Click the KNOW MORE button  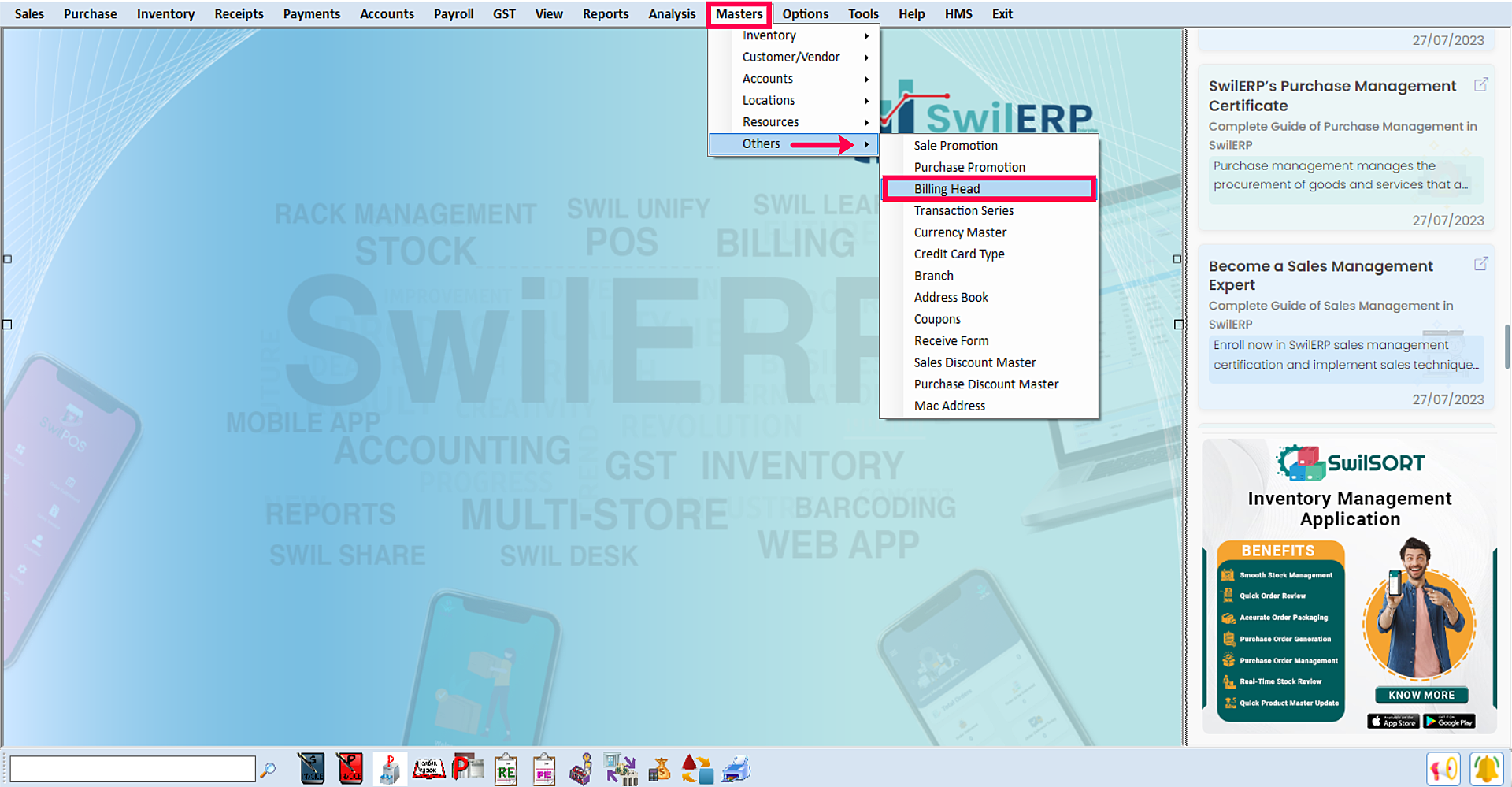1421,695
